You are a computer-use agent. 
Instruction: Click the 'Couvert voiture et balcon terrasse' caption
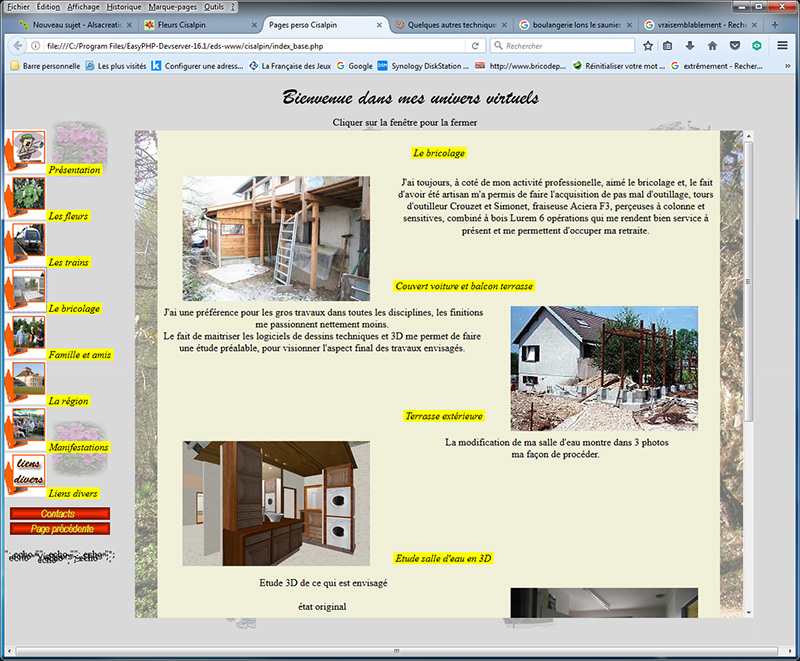coord(464,286)
